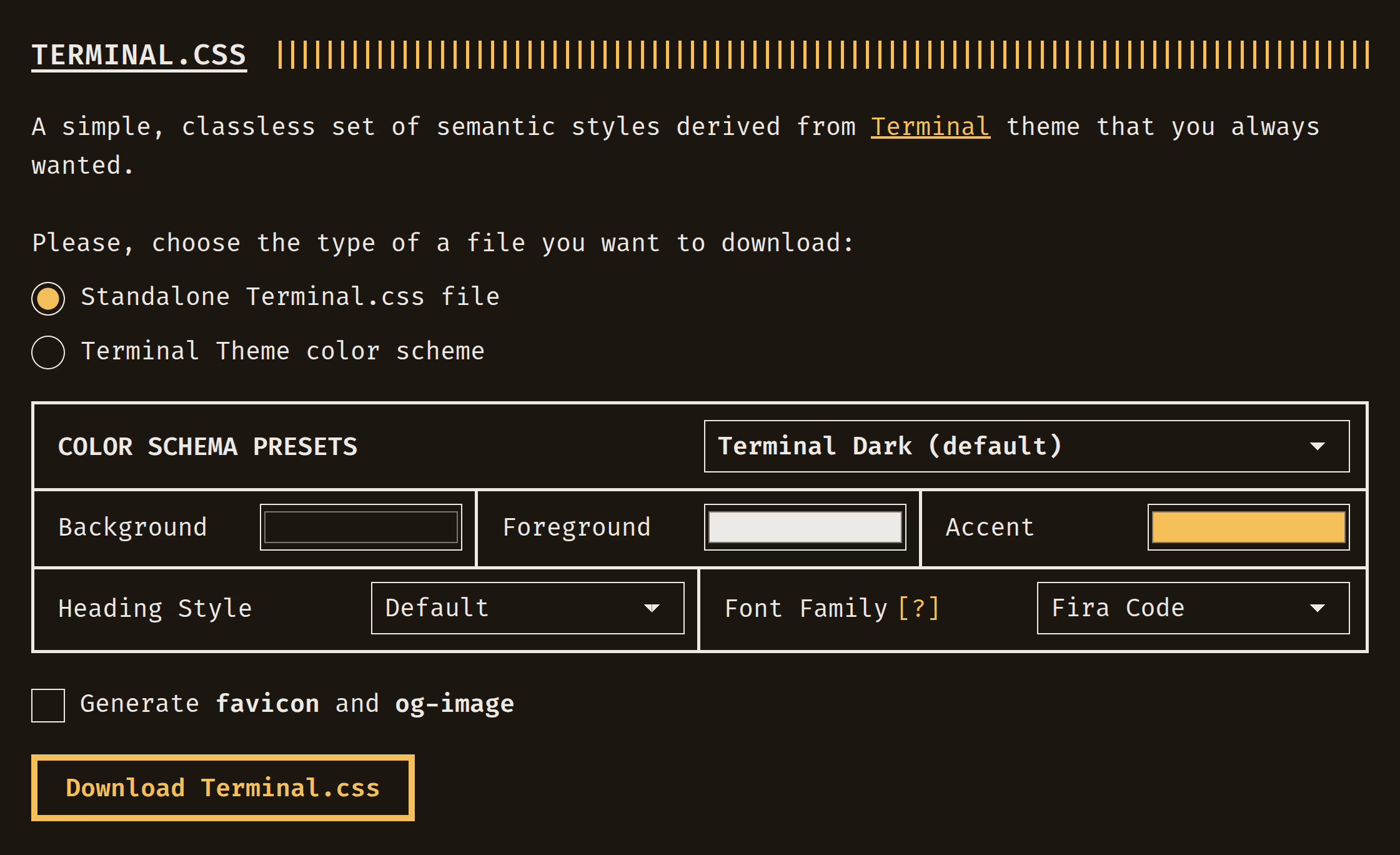Click "Default" in the heading style selector
Image resolution: width=1400 pixels, height=855 pixels.
pyautogui.click(x=436, y=607)
